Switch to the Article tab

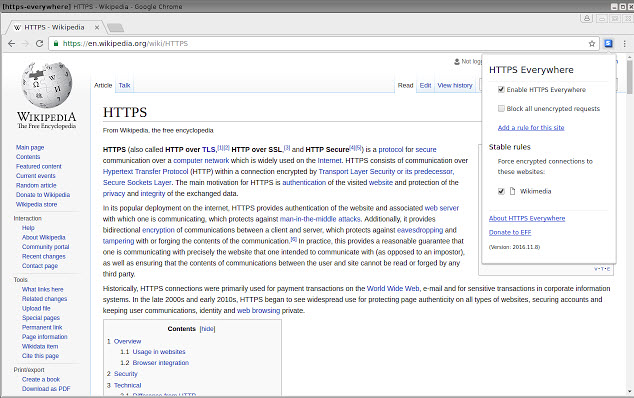coord(103,85)
